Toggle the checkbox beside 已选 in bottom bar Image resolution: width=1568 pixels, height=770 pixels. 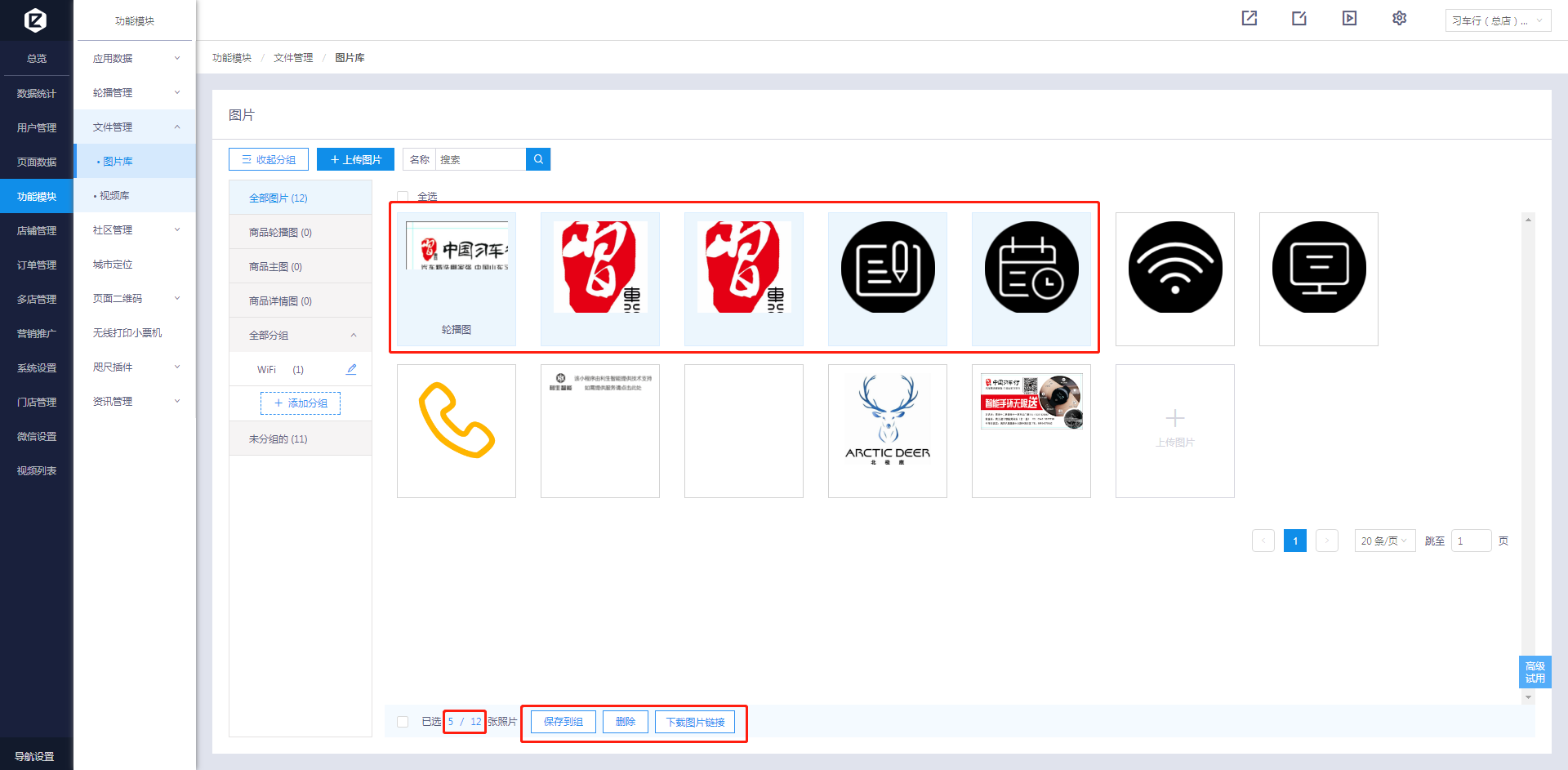click(403, 722)
